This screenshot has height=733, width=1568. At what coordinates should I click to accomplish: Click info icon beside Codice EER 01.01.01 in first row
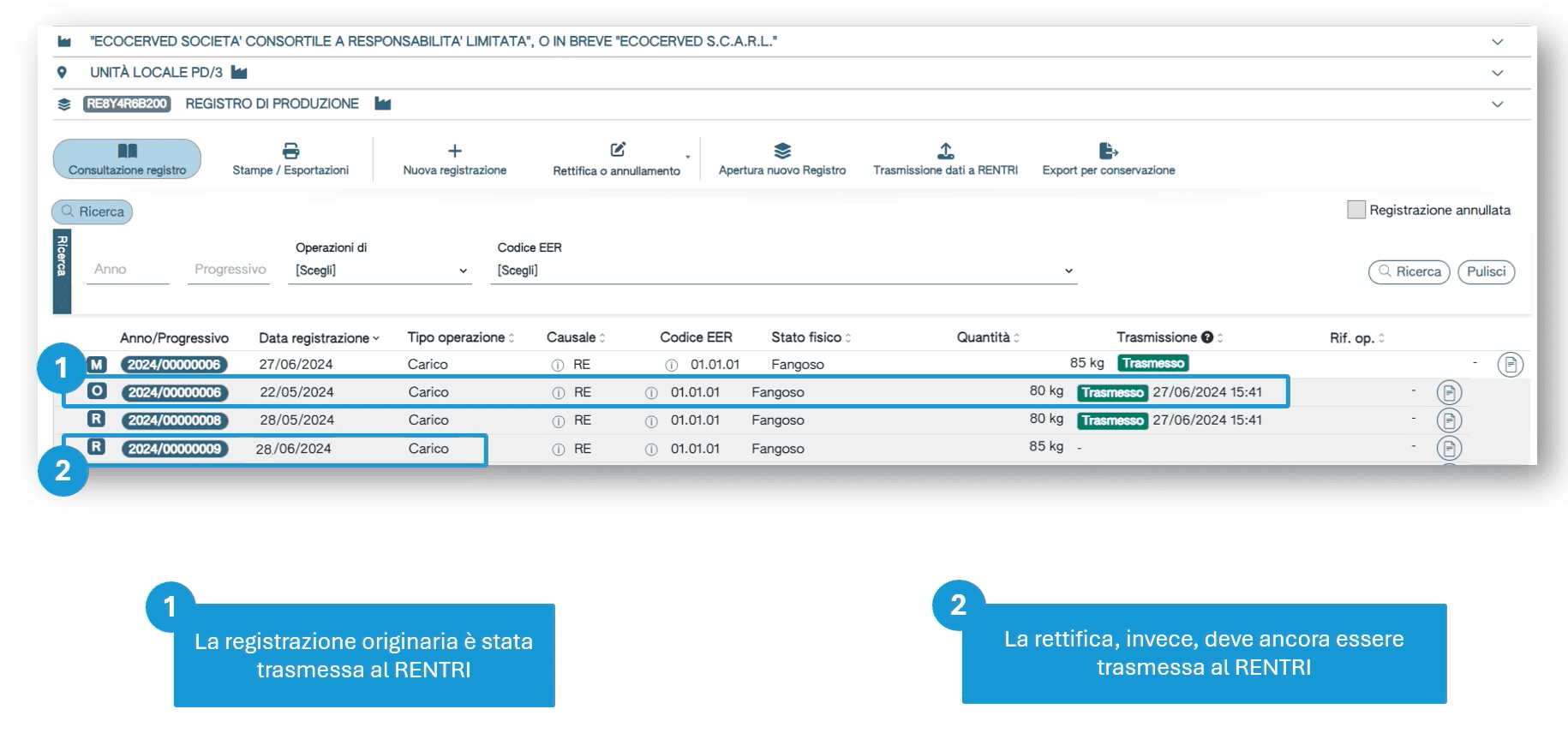pos(672,365)
